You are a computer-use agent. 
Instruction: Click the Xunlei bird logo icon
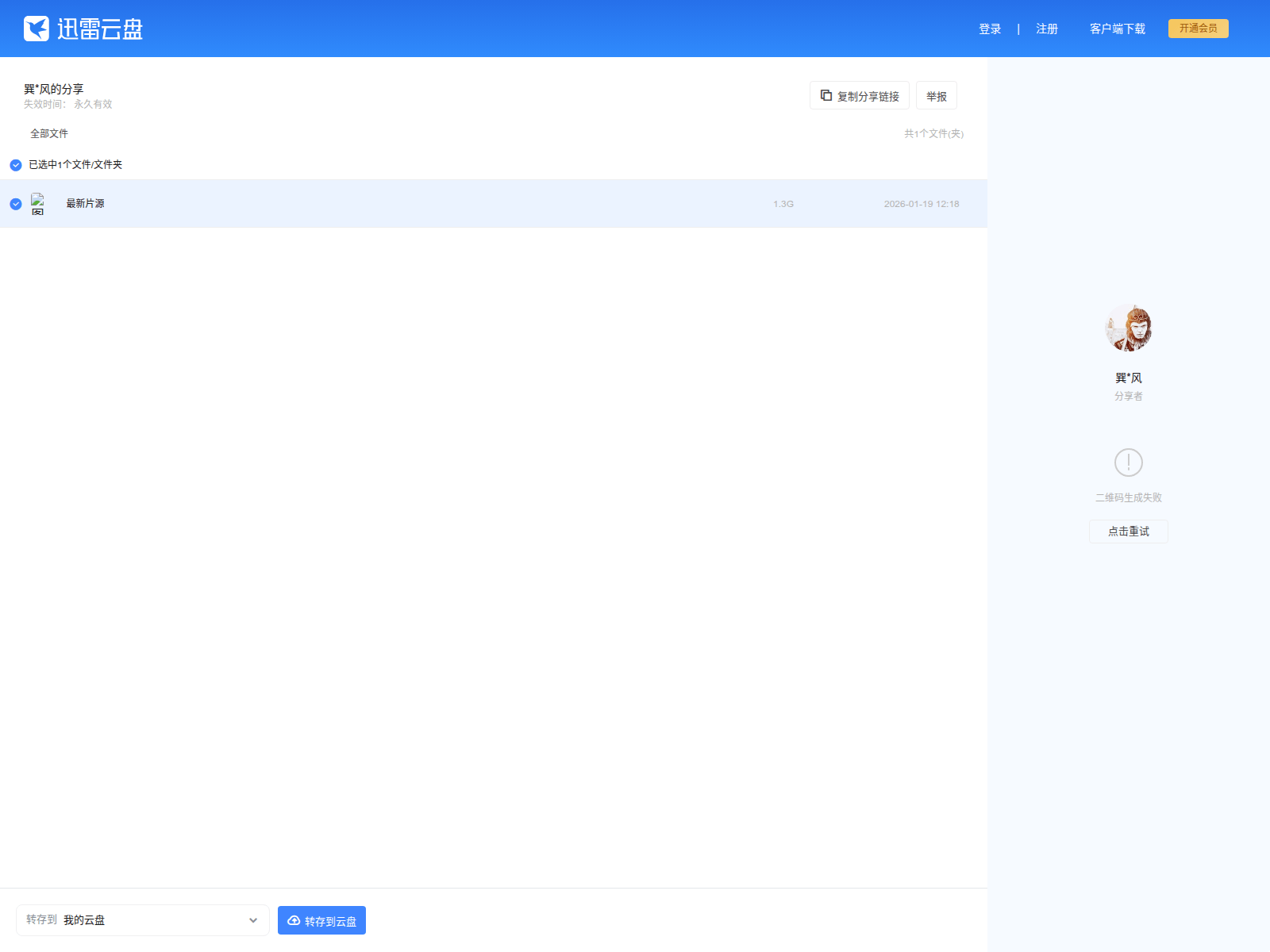[37, 29]
